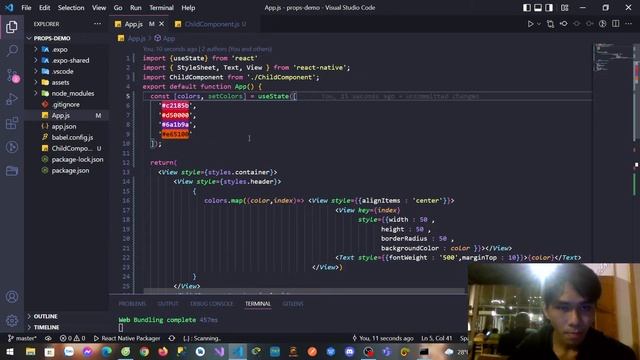Close the App.js editor tab
Screen dimensions: 640x360
pyautogui.click(x=162, y=24)
